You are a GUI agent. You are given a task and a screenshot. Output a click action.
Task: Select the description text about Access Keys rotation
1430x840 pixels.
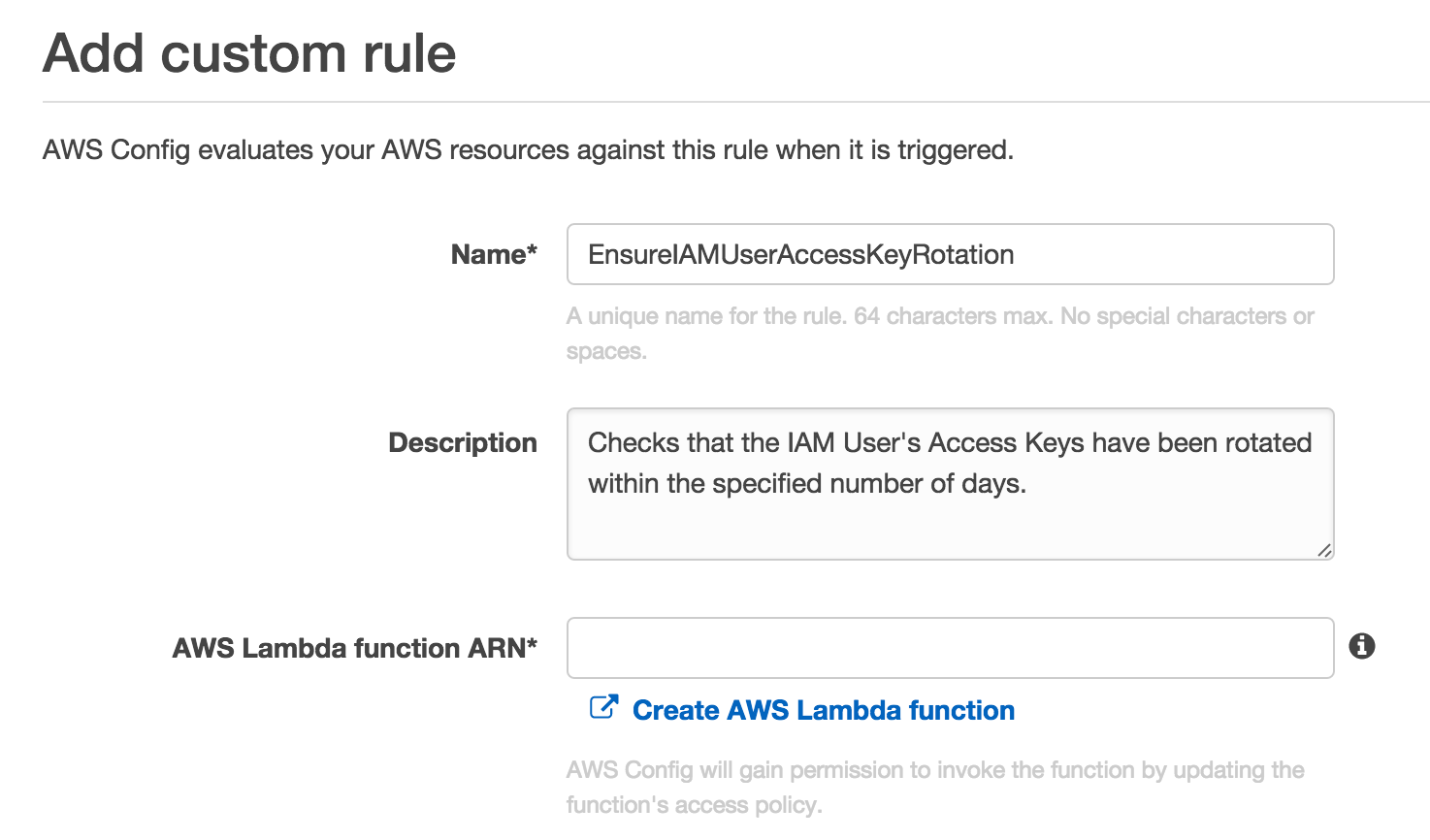(x=948, y=463)
